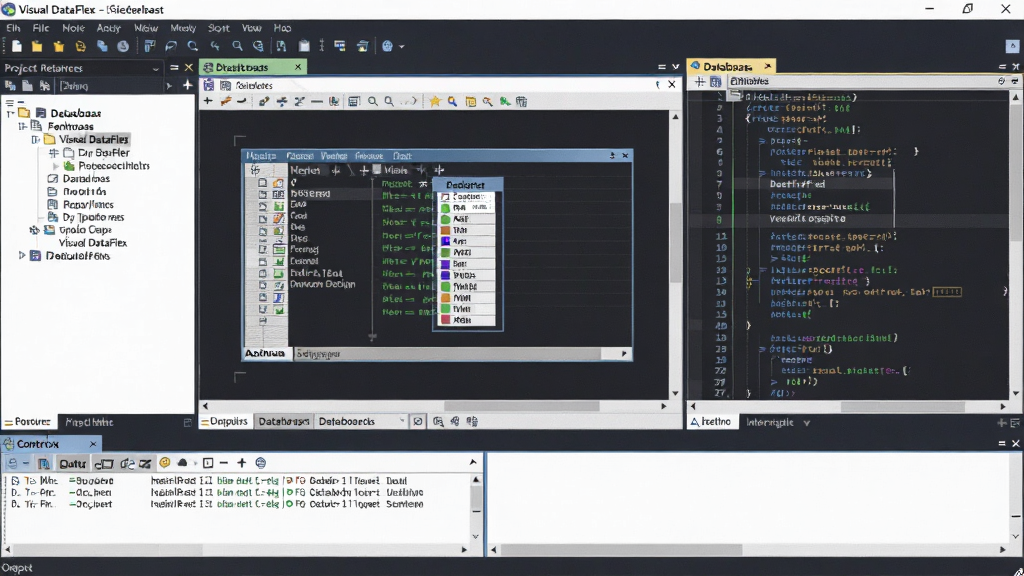The width and height of the screenshot is (1024, 576).
Task: Click the pin icon in inner designer window title
Action: pos(612,155)
